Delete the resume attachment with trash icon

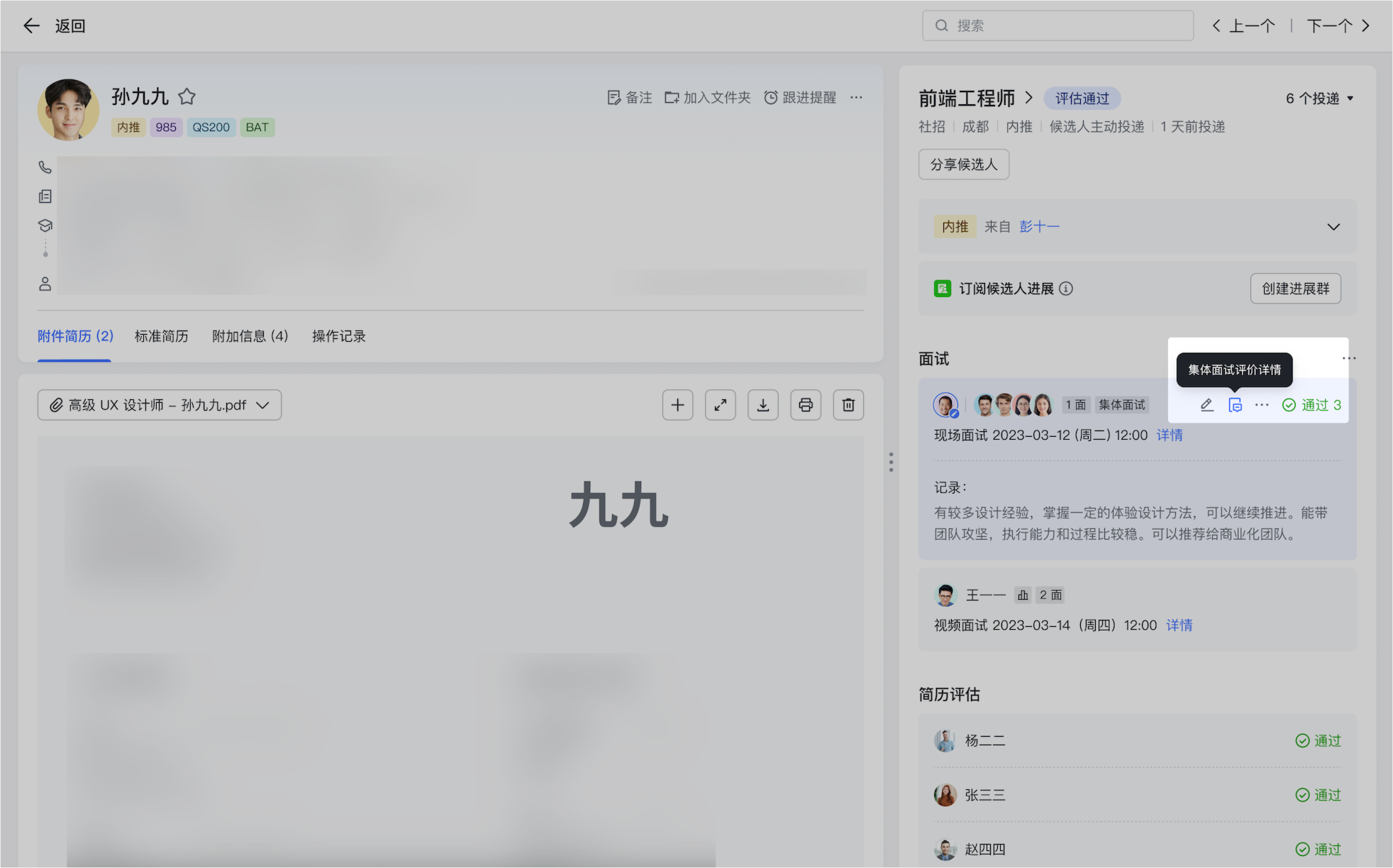848,405
